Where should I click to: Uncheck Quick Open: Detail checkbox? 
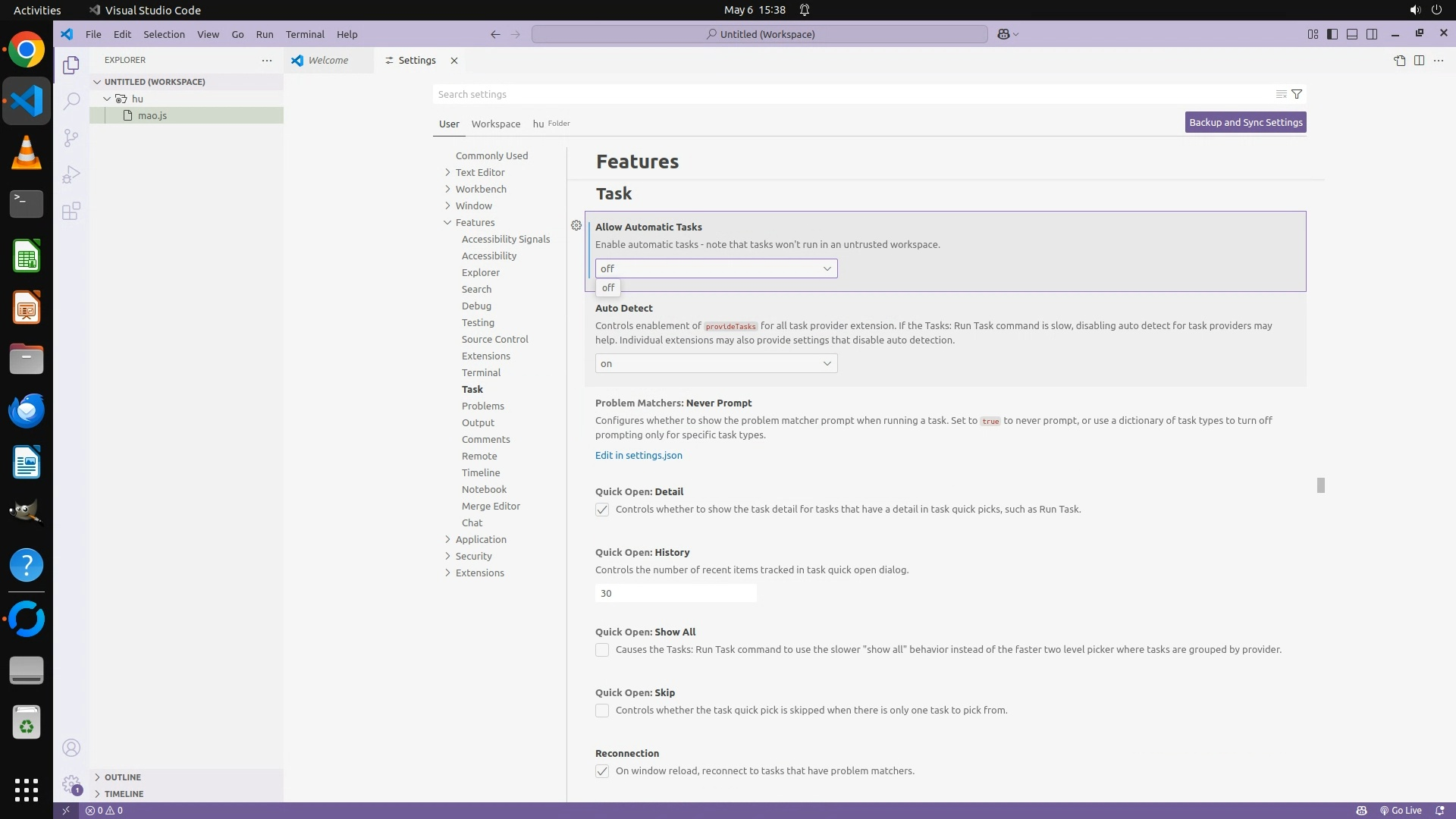pyautogui.click(x=602, y=510)
